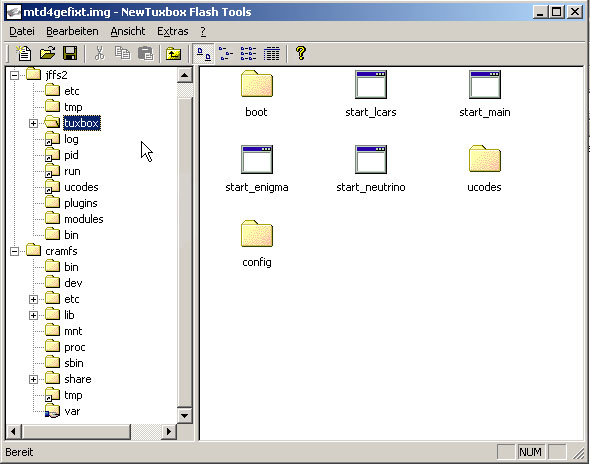Go up one folder level icon
Screen dimensions: 590x464
coord(173,53)
